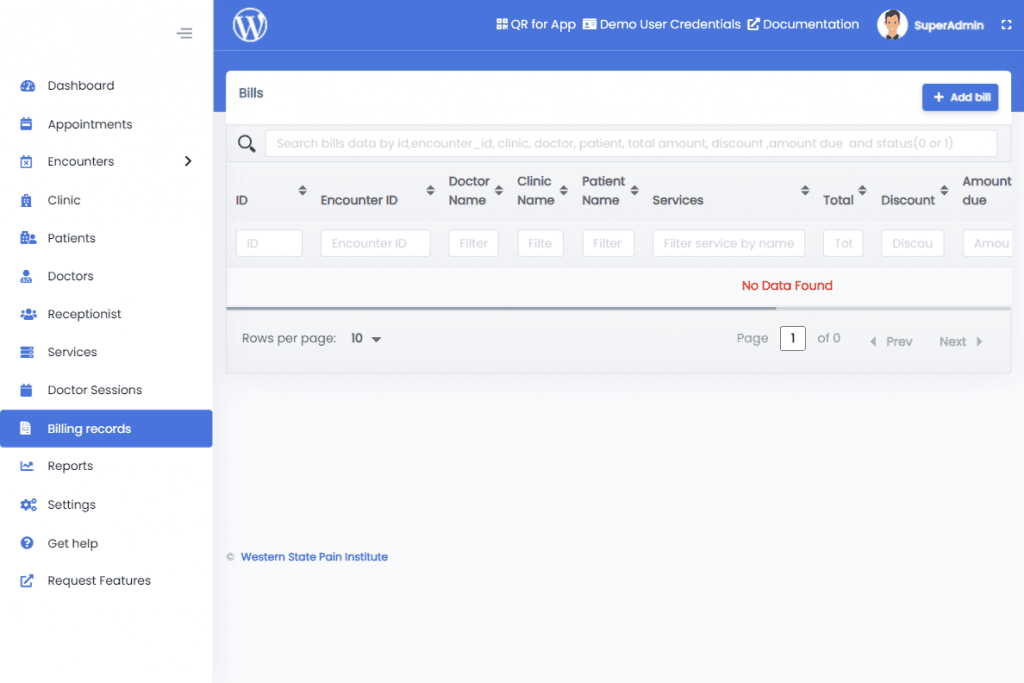This screenshot has height=683, width=1024.
Task: Click the "Amount due" column header
Action: click(986, 190)
